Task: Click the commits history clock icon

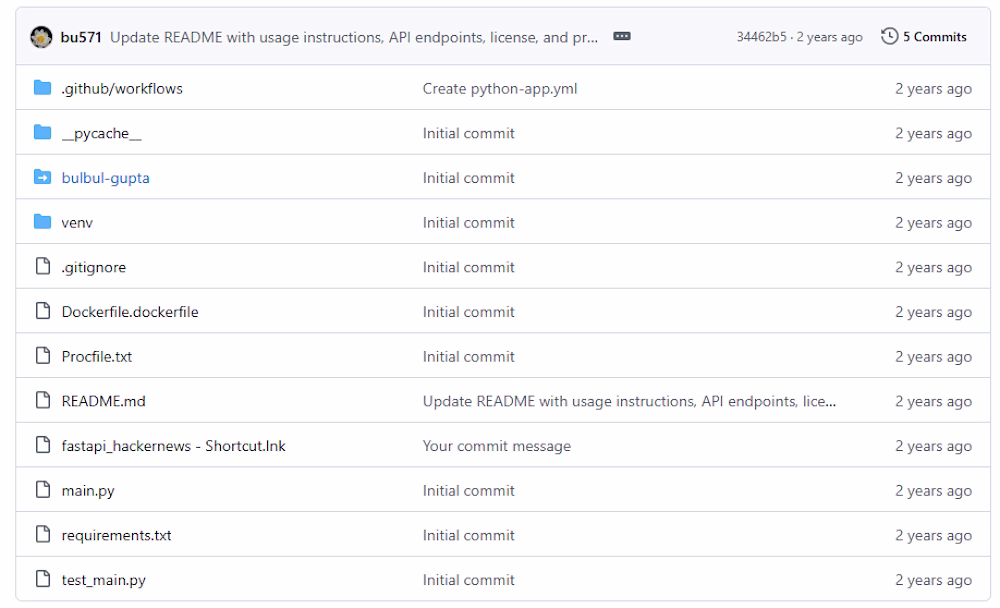Action: (889, 37)
